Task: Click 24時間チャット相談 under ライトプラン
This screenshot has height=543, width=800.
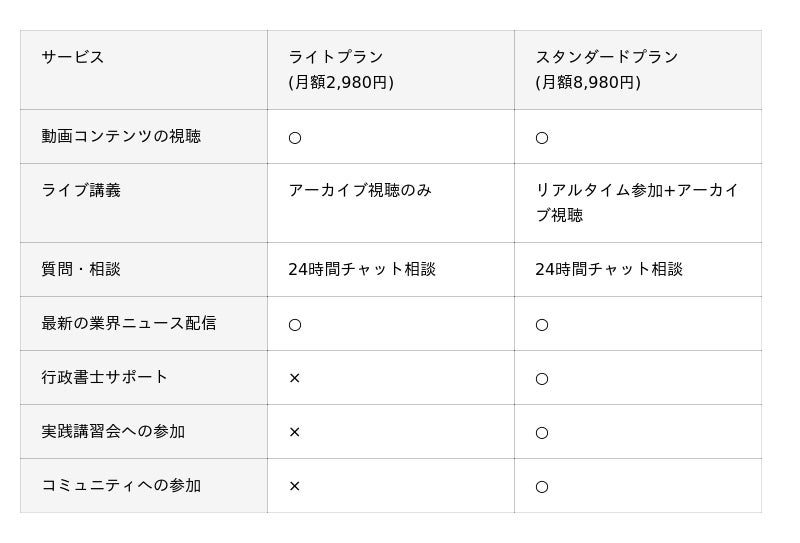Action: click(362, 269)
